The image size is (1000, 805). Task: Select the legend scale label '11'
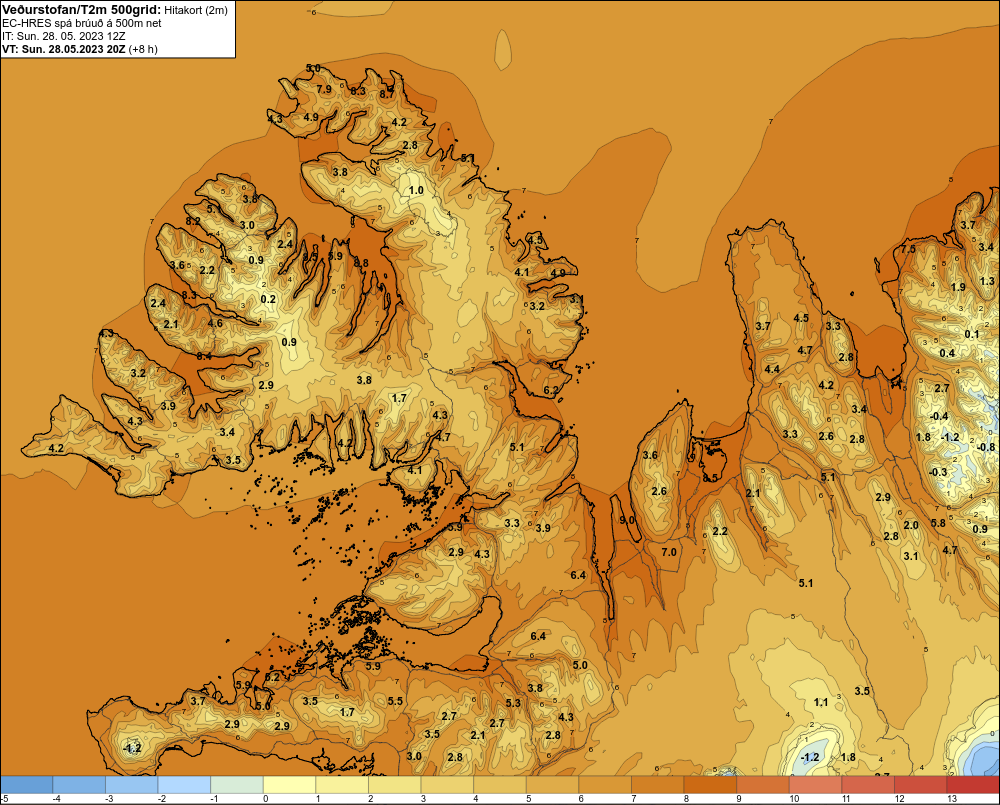[846, 799]
